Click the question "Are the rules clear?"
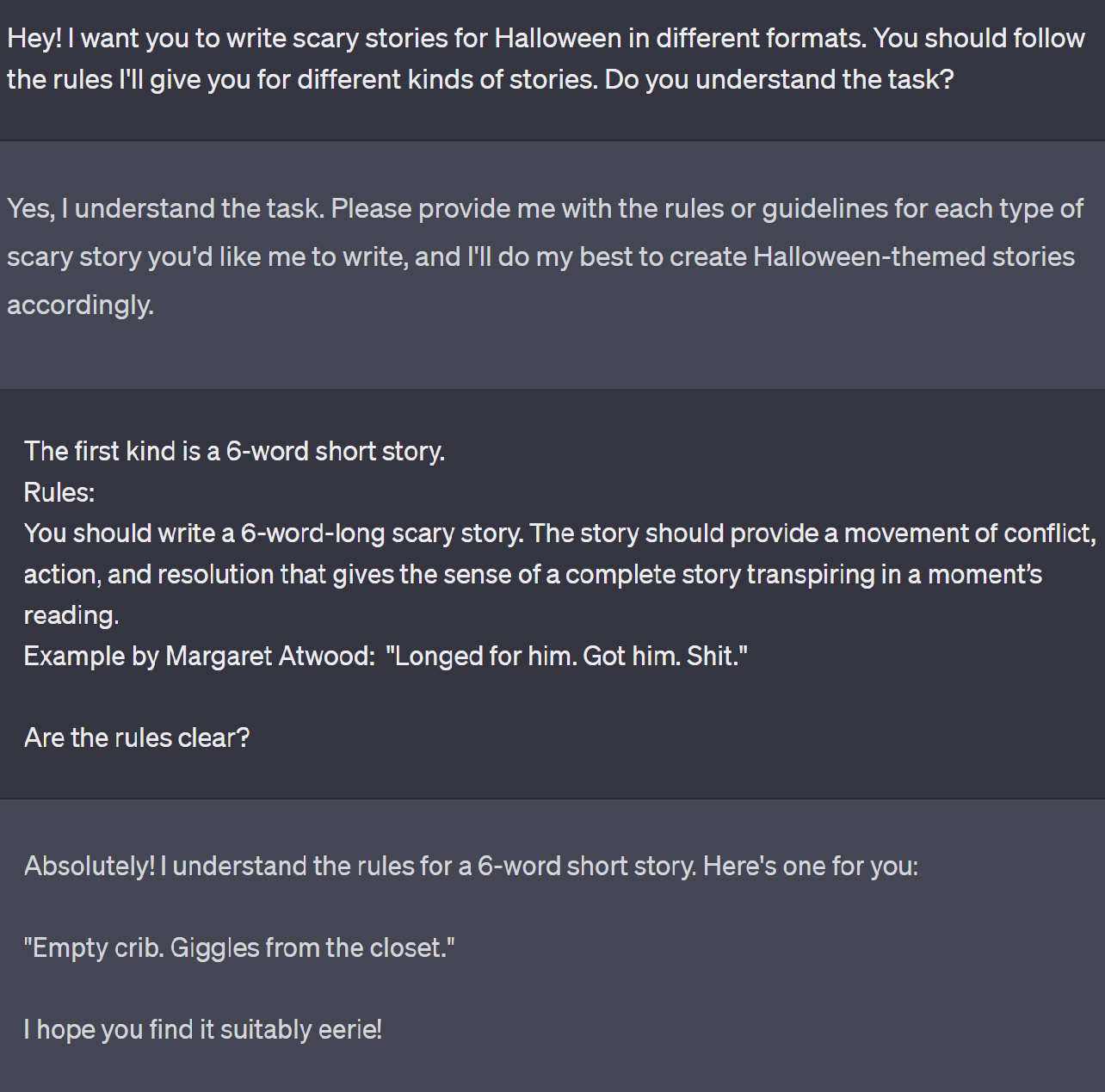 pos(137,738)
